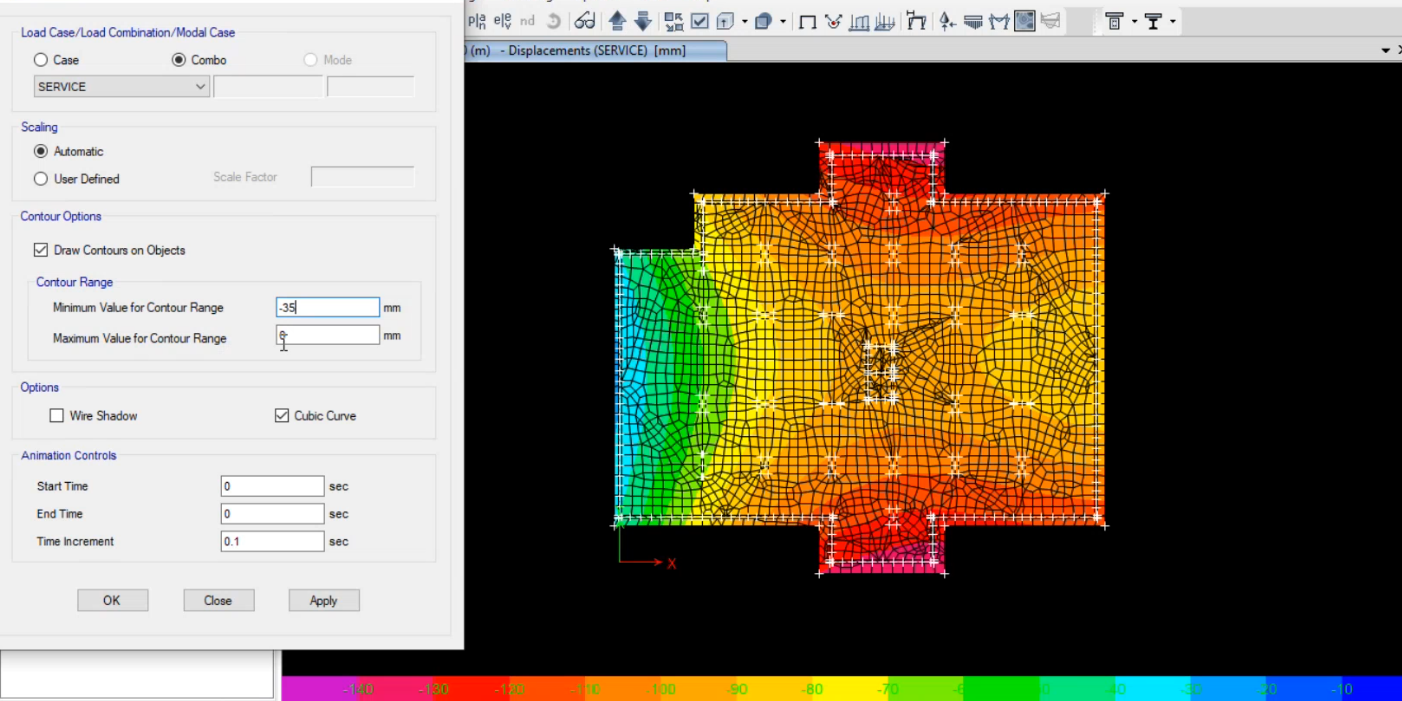This screenshot has width=1402, height=701.
Task: Move down in list with down arrow icon
Action: (x=643, y=21)
